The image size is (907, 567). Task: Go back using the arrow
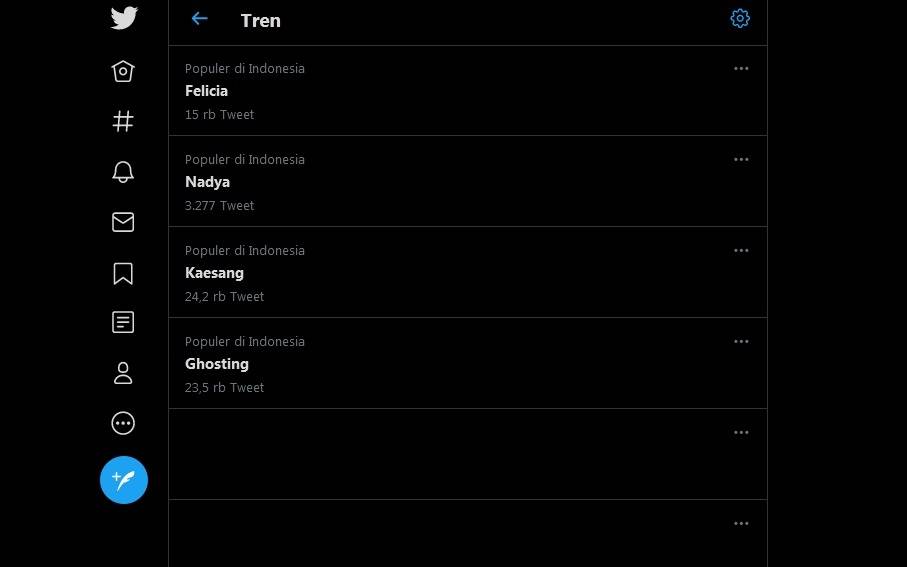click(x=200, y=19)
